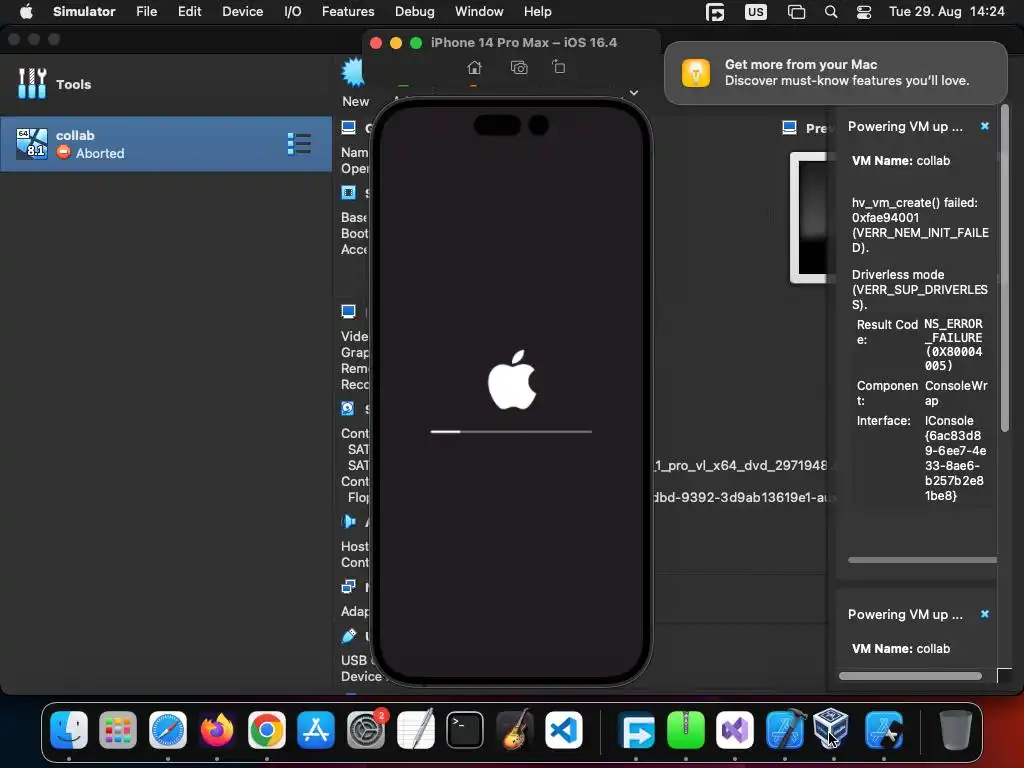The width and height of the screenshot is (1024, 768).
Task: Open the Get more from your Mac notification
Action: pyautogui.click(x=836, y=72)
